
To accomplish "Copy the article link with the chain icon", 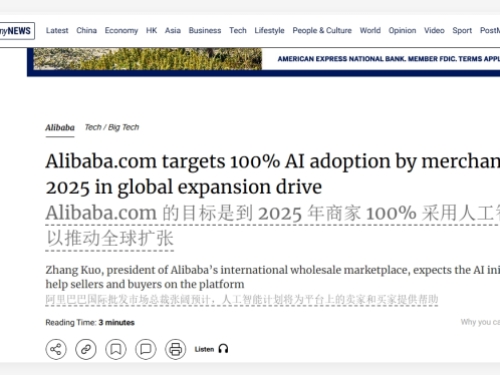I will coord(86,349).
